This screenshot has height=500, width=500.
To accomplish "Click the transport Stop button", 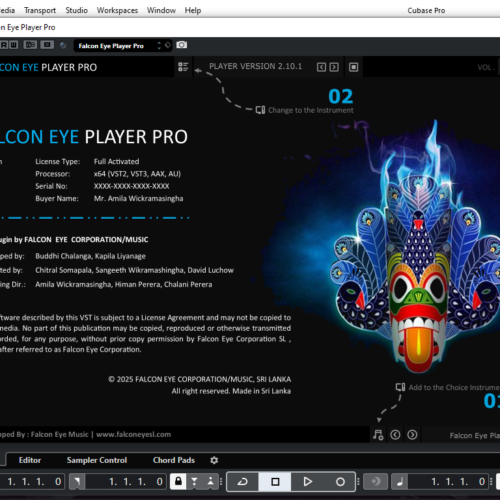I will coord(275,482).
